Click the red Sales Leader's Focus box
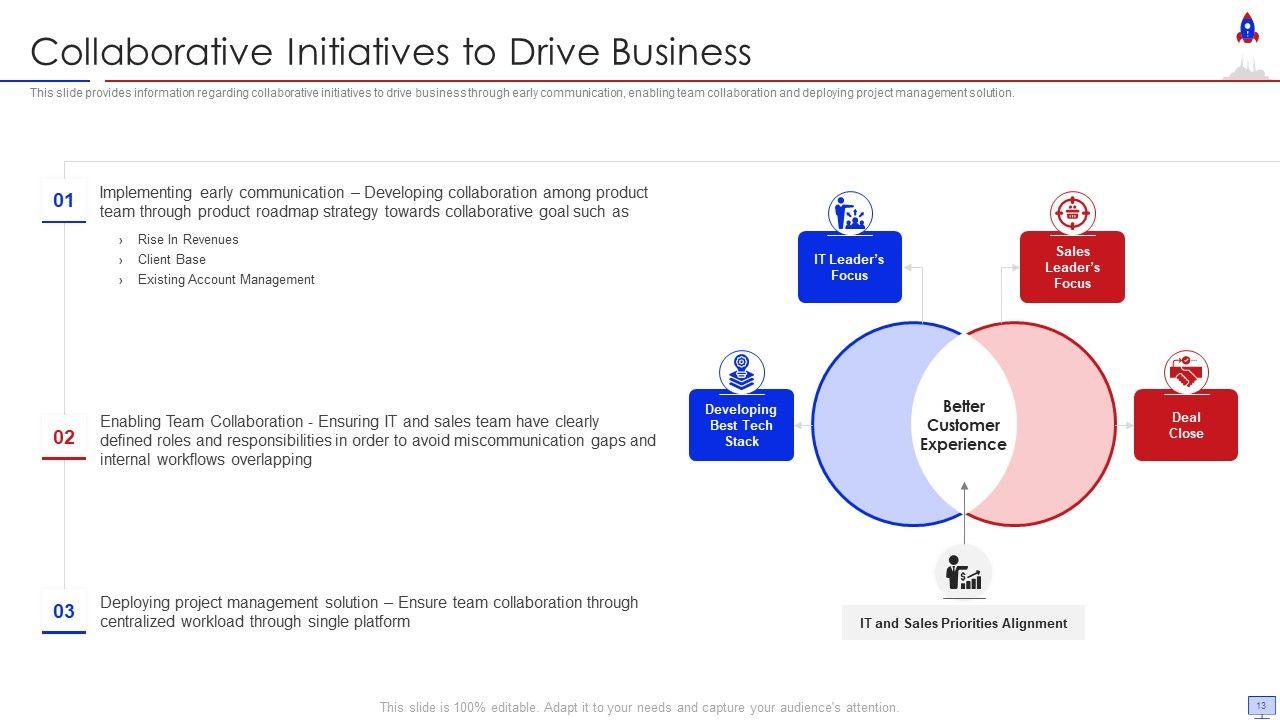The image size is (1280, 720). tap(1072, 267)
